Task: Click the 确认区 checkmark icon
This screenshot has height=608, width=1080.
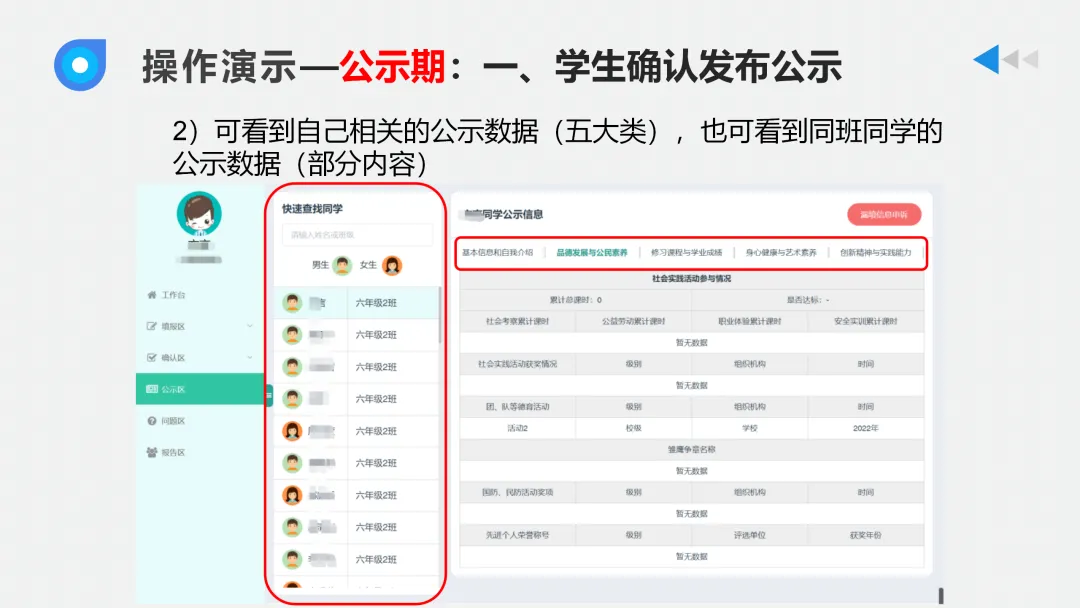Action: pyautogui.click(x=152, y=357)
